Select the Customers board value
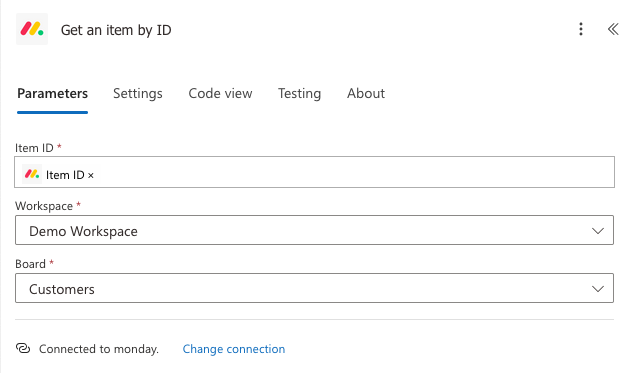This screenshot has height=373, width=628. (62, 289)
